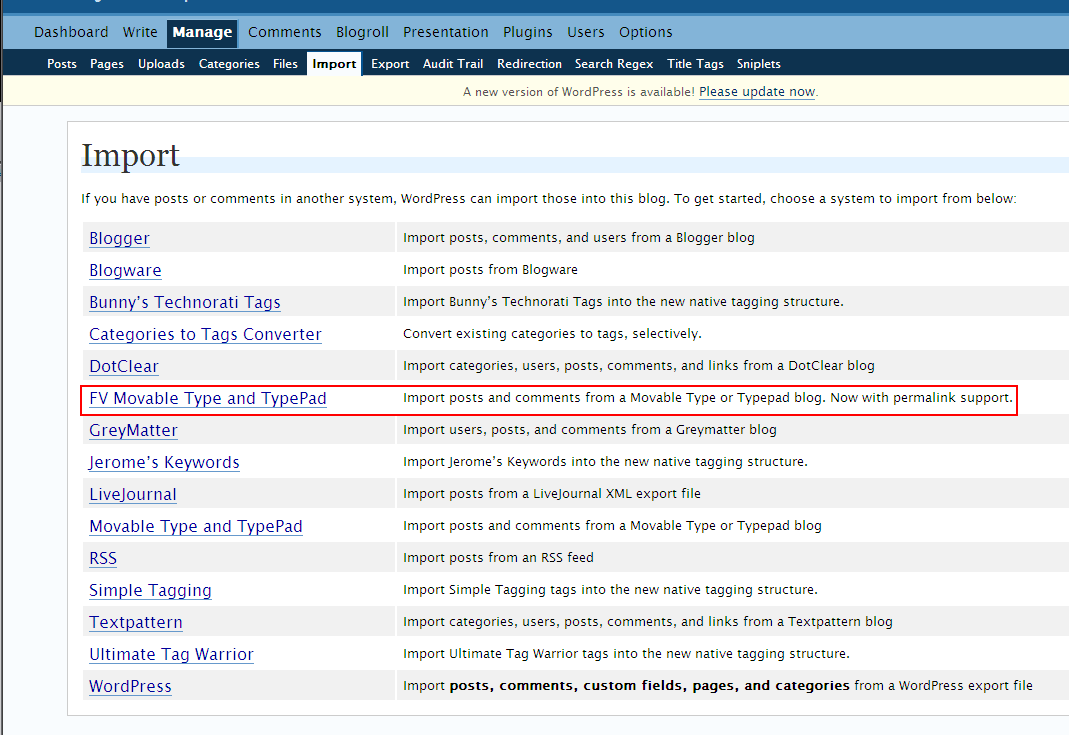Image resolution: width=1069 pixels, height=735 pixels.
Task: Click the Bunny's Technorati Tags import description
Action: [x=623, y=301]
